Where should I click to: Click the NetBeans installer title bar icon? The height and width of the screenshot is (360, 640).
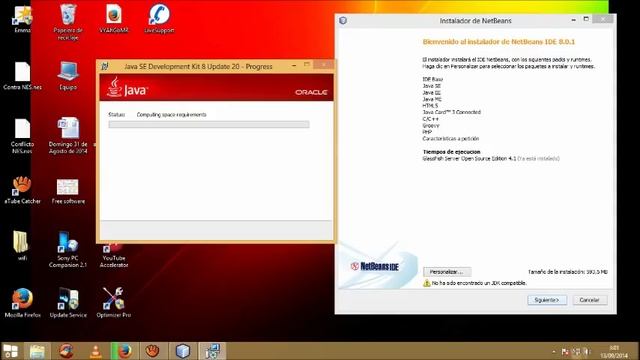(343, 20)
